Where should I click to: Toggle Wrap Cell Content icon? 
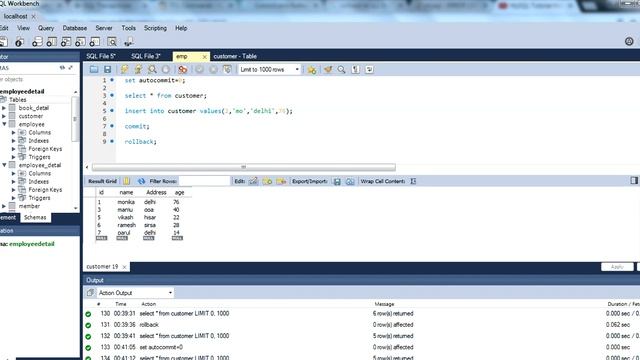tap(413, 181)
